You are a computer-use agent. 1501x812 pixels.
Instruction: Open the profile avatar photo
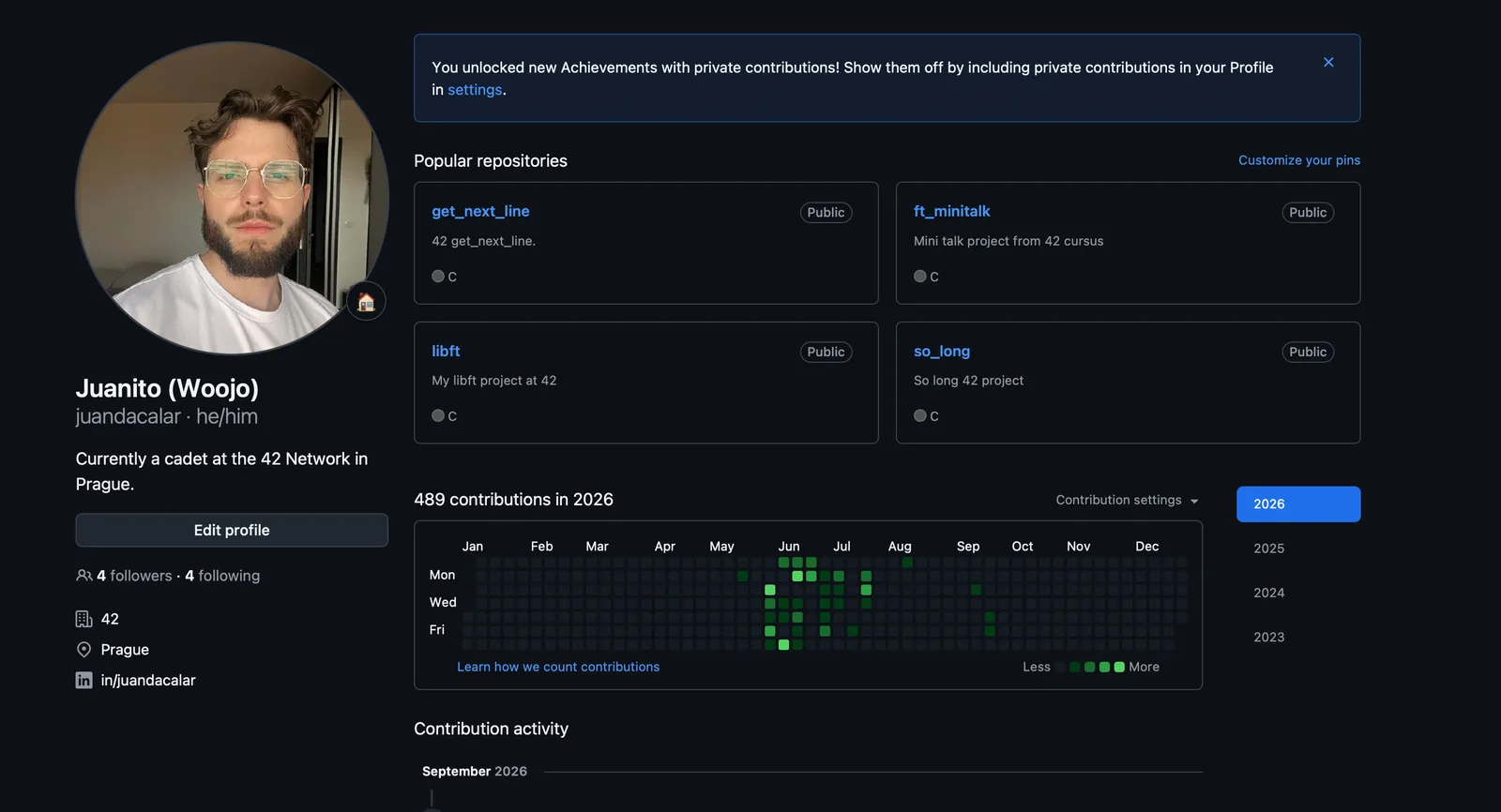pyautogui.click(x=232, y=198)
